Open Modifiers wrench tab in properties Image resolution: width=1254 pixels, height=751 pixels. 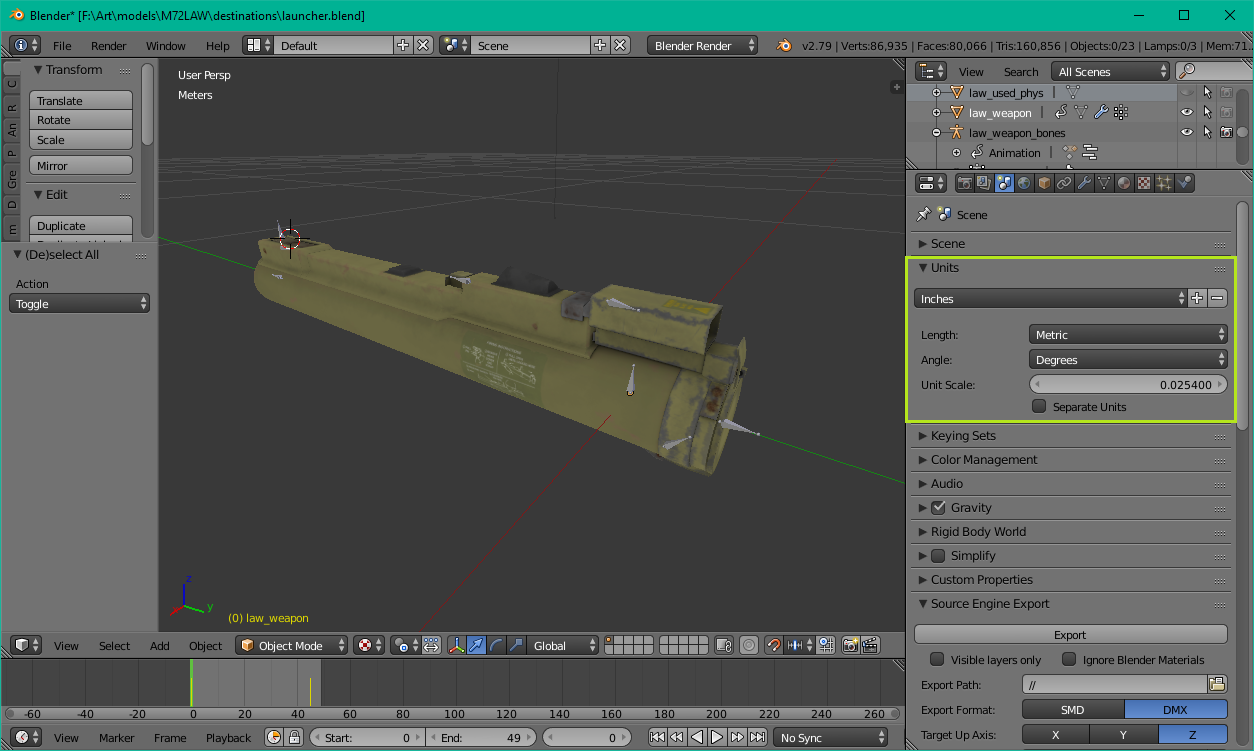[1084, 183]
